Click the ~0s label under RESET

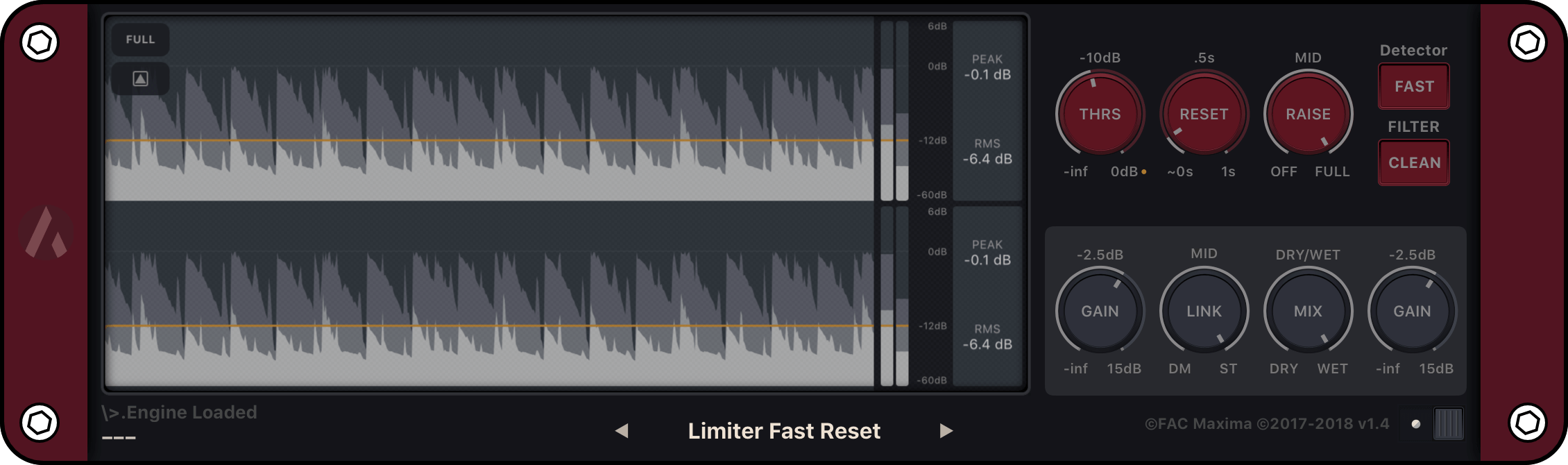coord(1179,171)
